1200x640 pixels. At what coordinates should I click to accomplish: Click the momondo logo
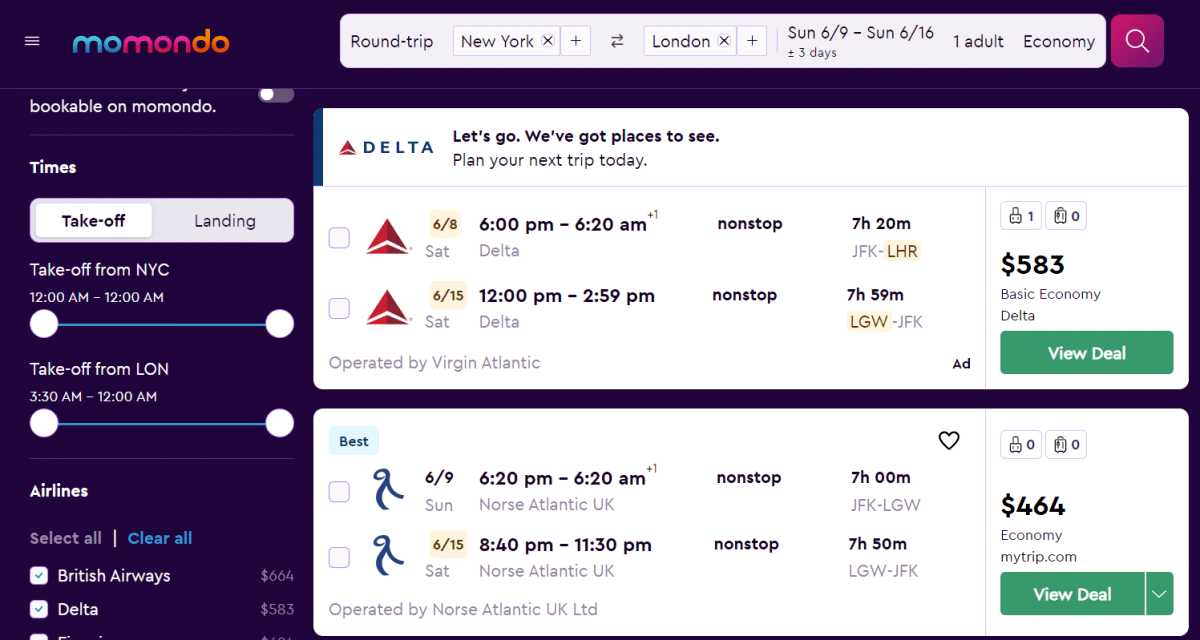click(x=151, y=42)
